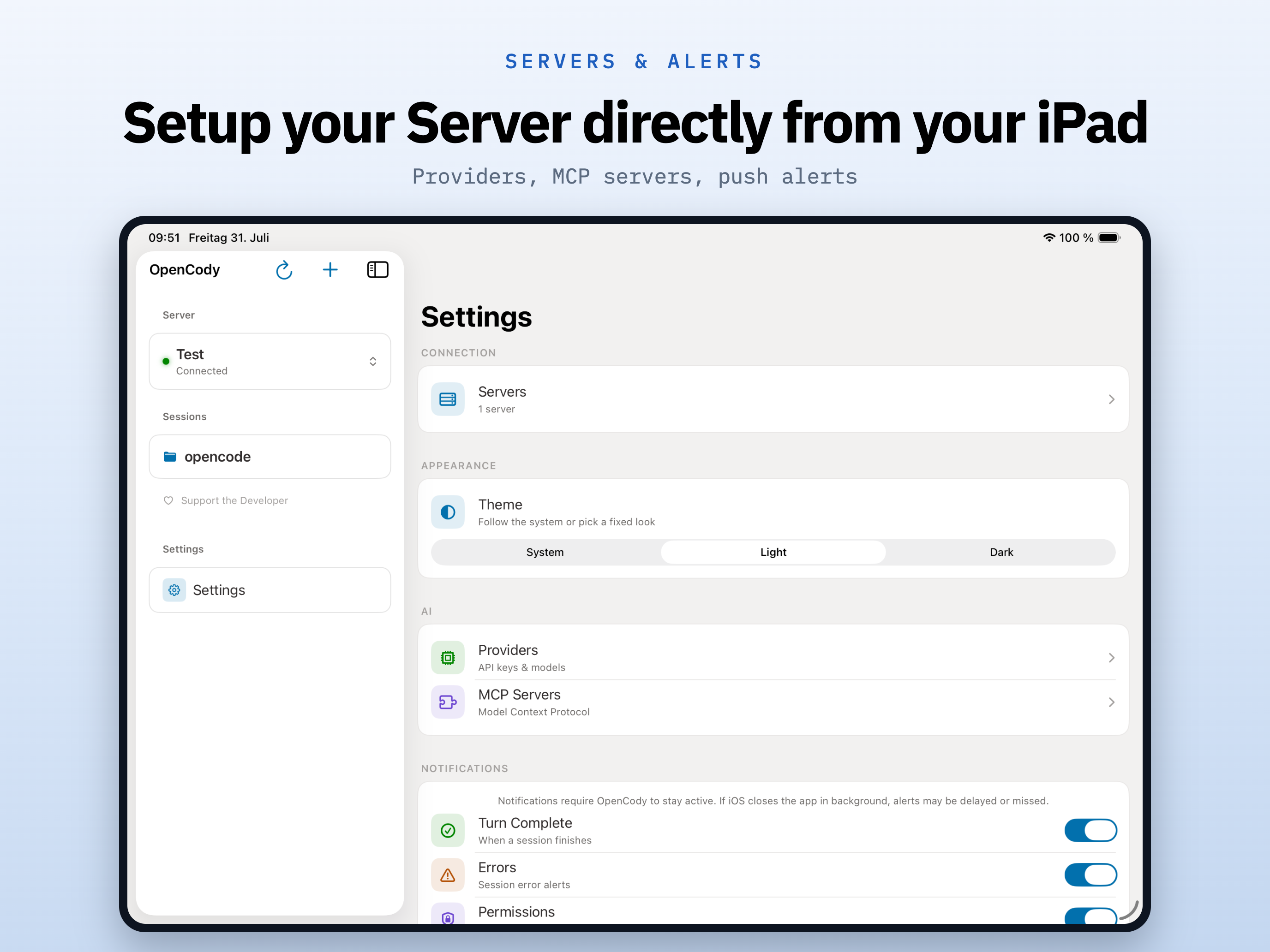This screenshot has width=1270, height=952.
Task: Expand the Providers row chevron
Action: pyautogui.click(x=1112, y=658)
